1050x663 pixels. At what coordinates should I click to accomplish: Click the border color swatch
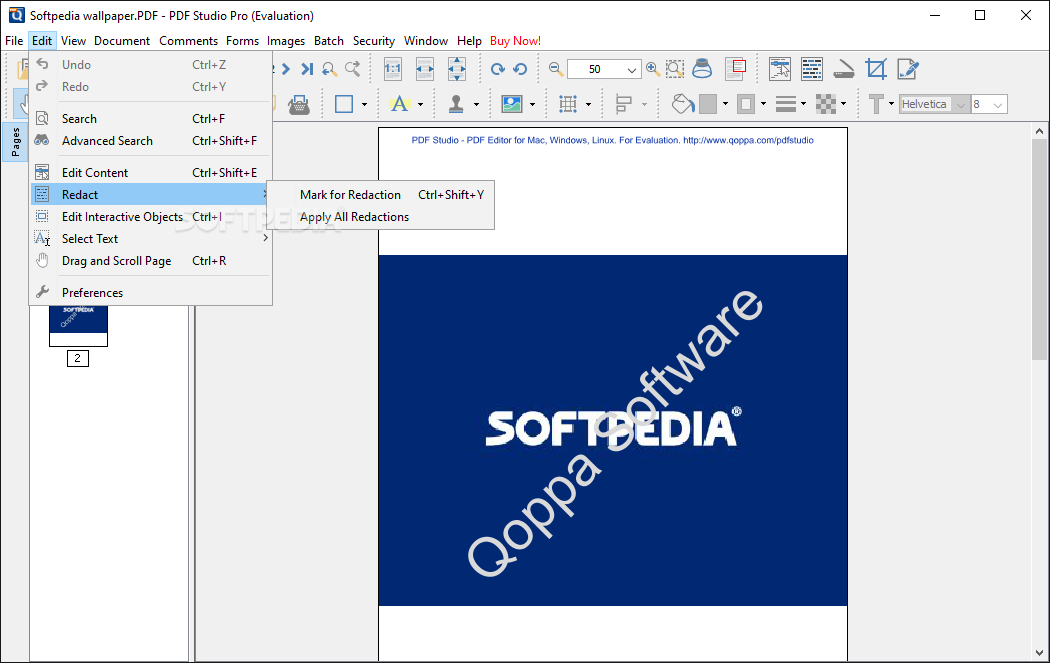[746, 104]
